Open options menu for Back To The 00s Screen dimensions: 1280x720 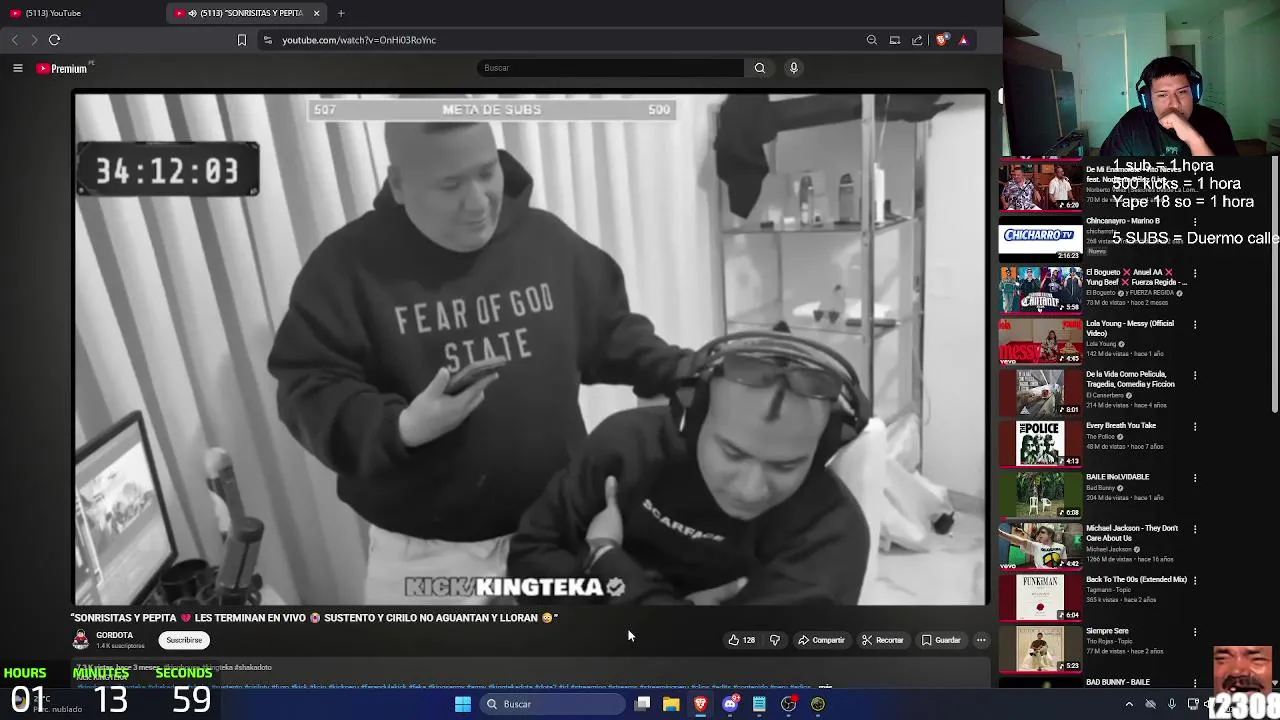pos(1195,581)
